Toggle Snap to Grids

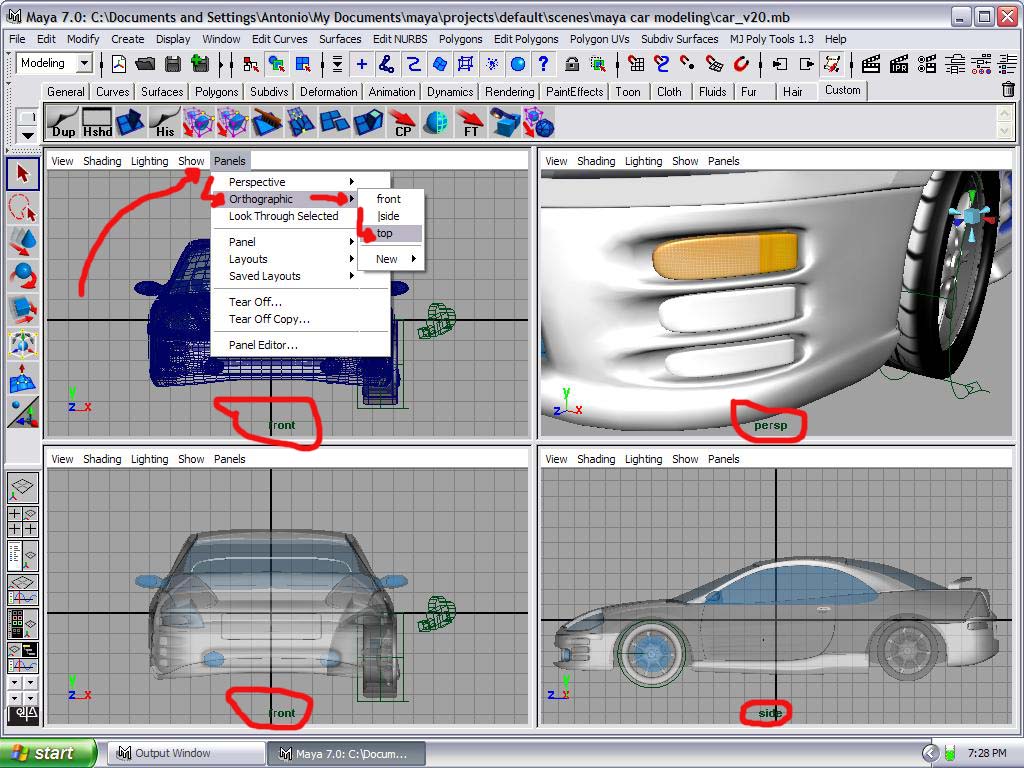pyautogui.click(x=636, y=64)
